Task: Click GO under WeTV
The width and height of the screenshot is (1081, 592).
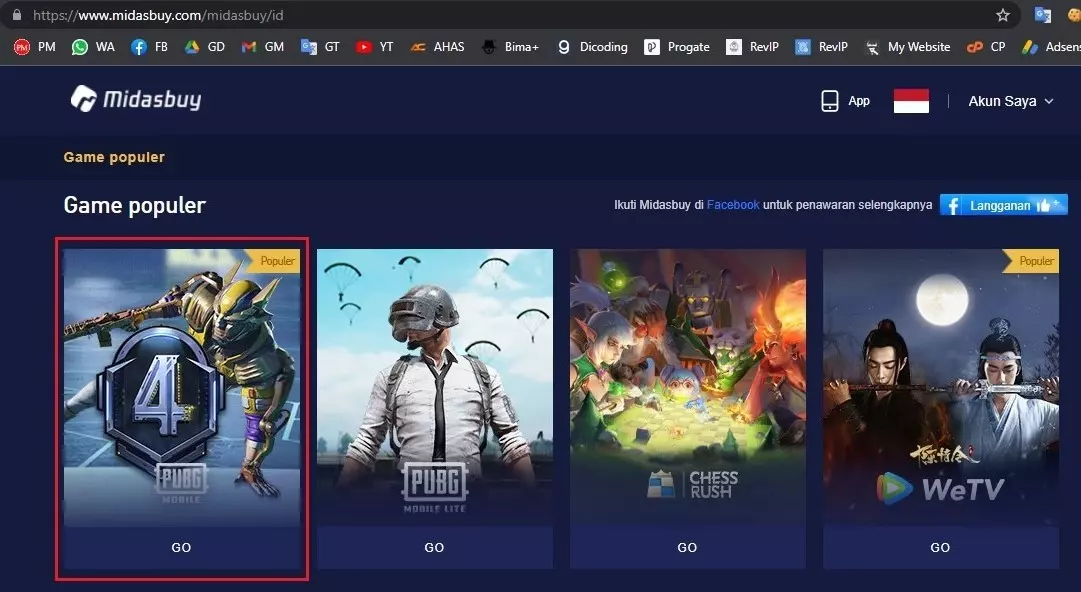Action: (941, 548)
